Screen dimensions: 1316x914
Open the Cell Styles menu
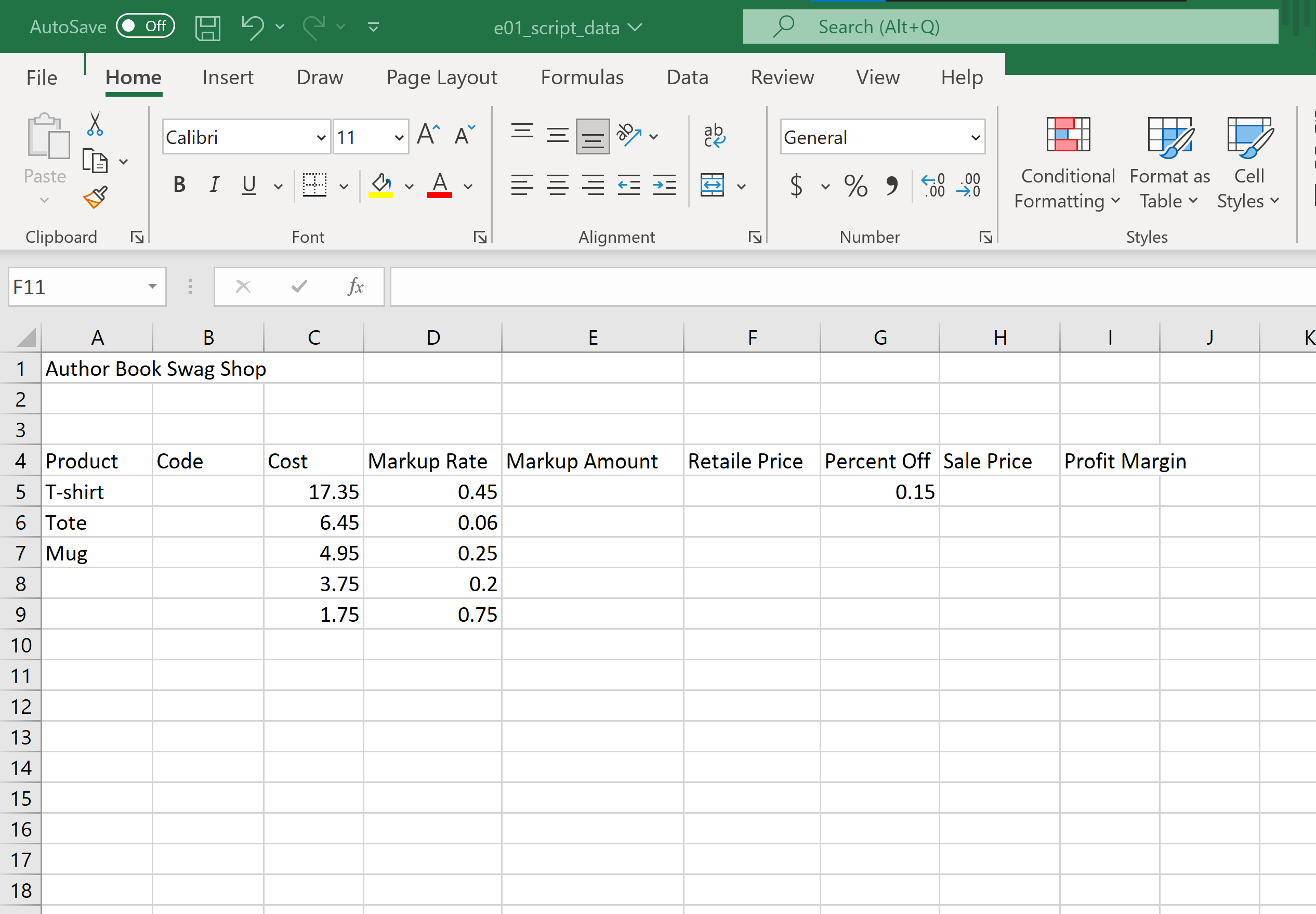[1248, 163]
